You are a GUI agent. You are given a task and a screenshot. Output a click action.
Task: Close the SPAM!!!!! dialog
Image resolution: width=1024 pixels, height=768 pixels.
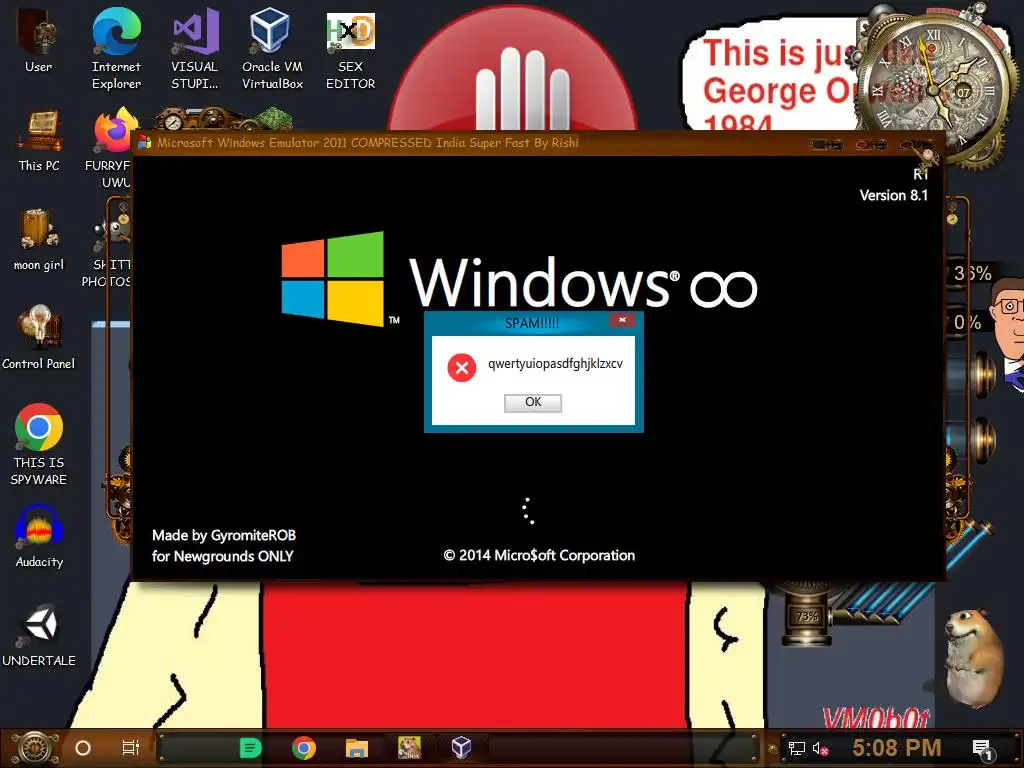pos(622,320)
